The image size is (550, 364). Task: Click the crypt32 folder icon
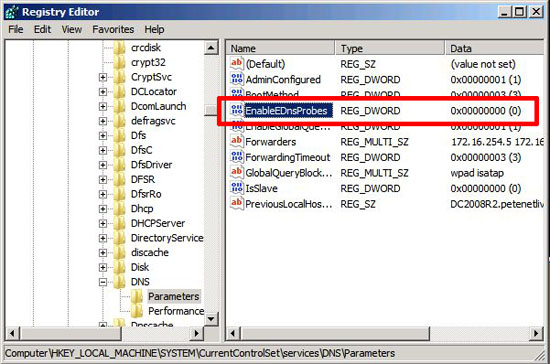pos(119,62)
